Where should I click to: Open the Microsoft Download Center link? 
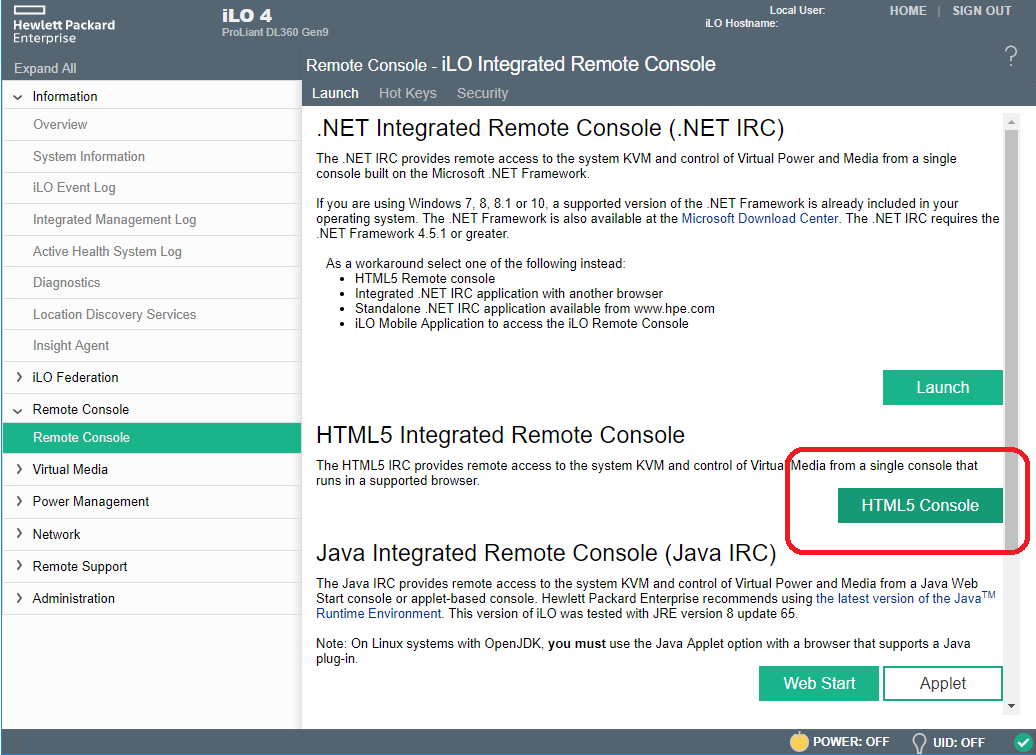tap(760, 219)
